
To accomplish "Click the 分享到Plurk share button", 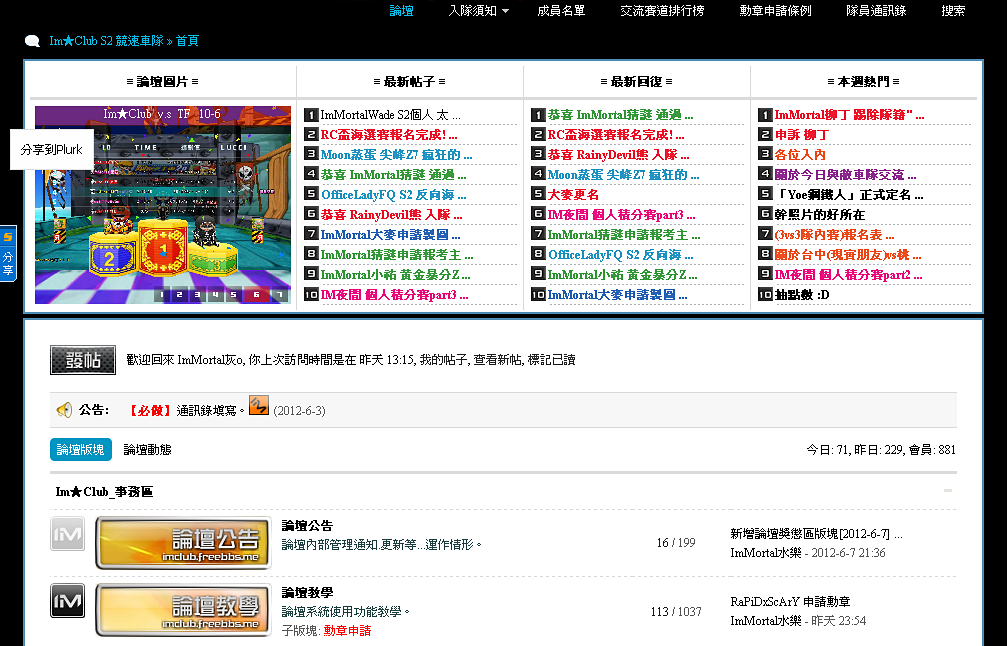I will [x=51, y=150].
